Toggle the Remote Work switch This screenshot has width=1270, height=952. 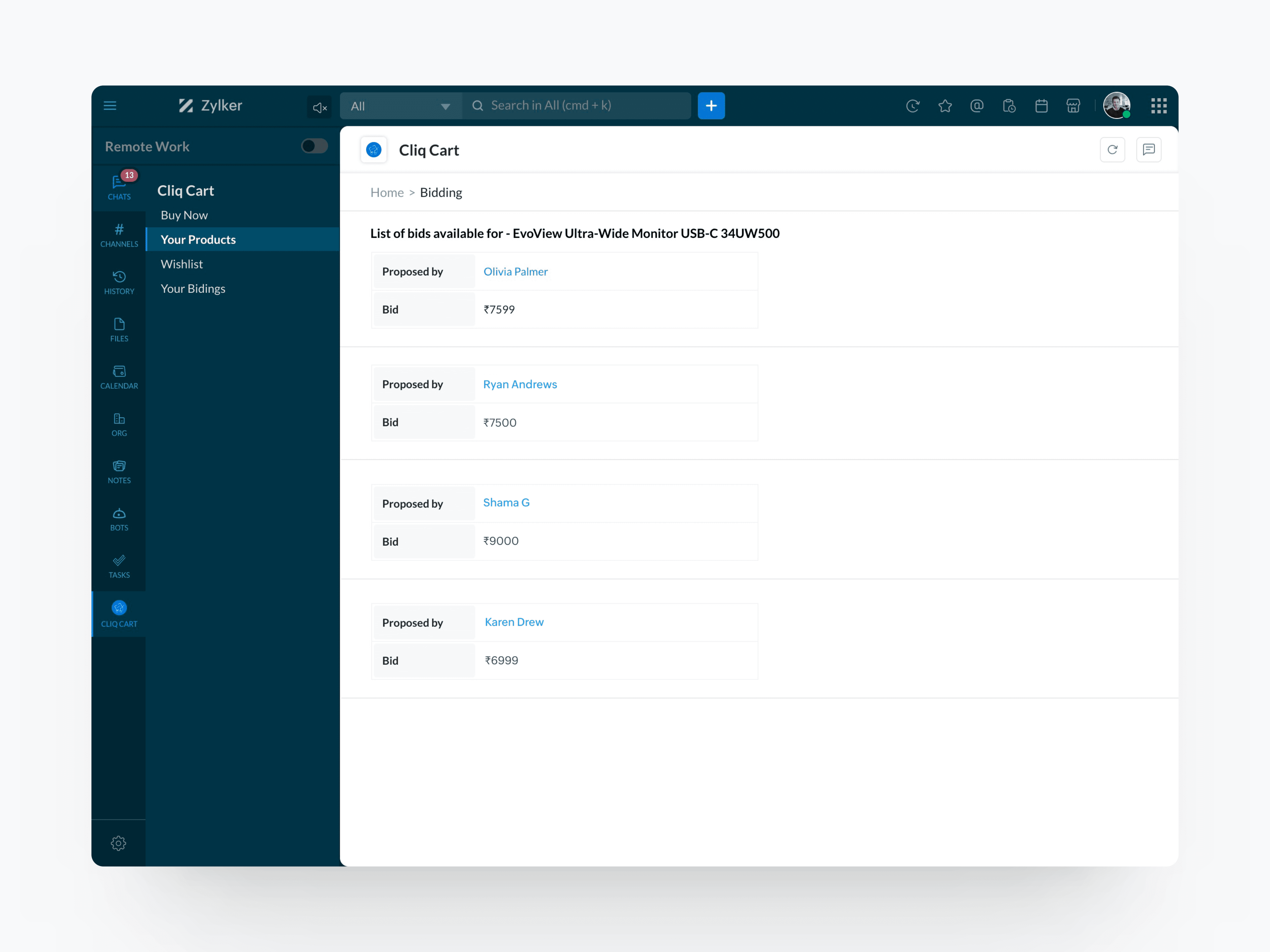[314, 146]
